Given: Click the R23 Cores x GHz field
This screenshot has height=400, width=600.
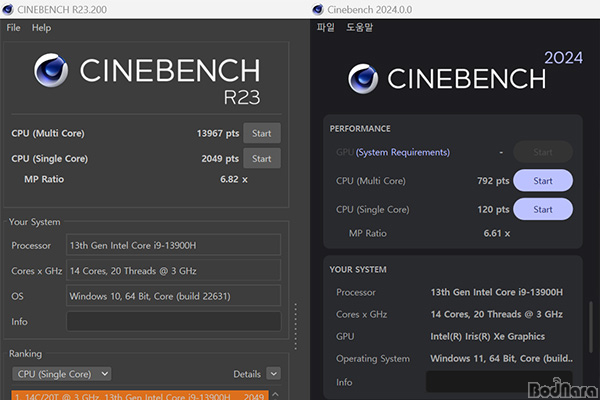Looking at the screenshot, I should 174,271.
